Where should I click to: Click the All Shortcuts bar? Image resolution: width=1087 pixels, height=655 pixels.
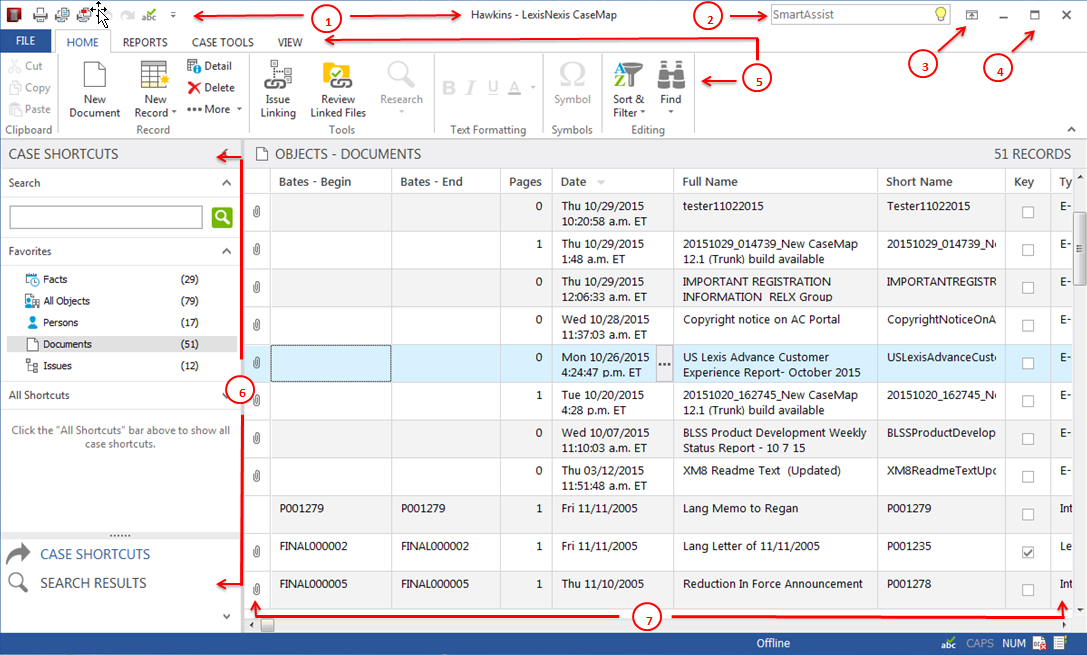[x=121, y=395]
